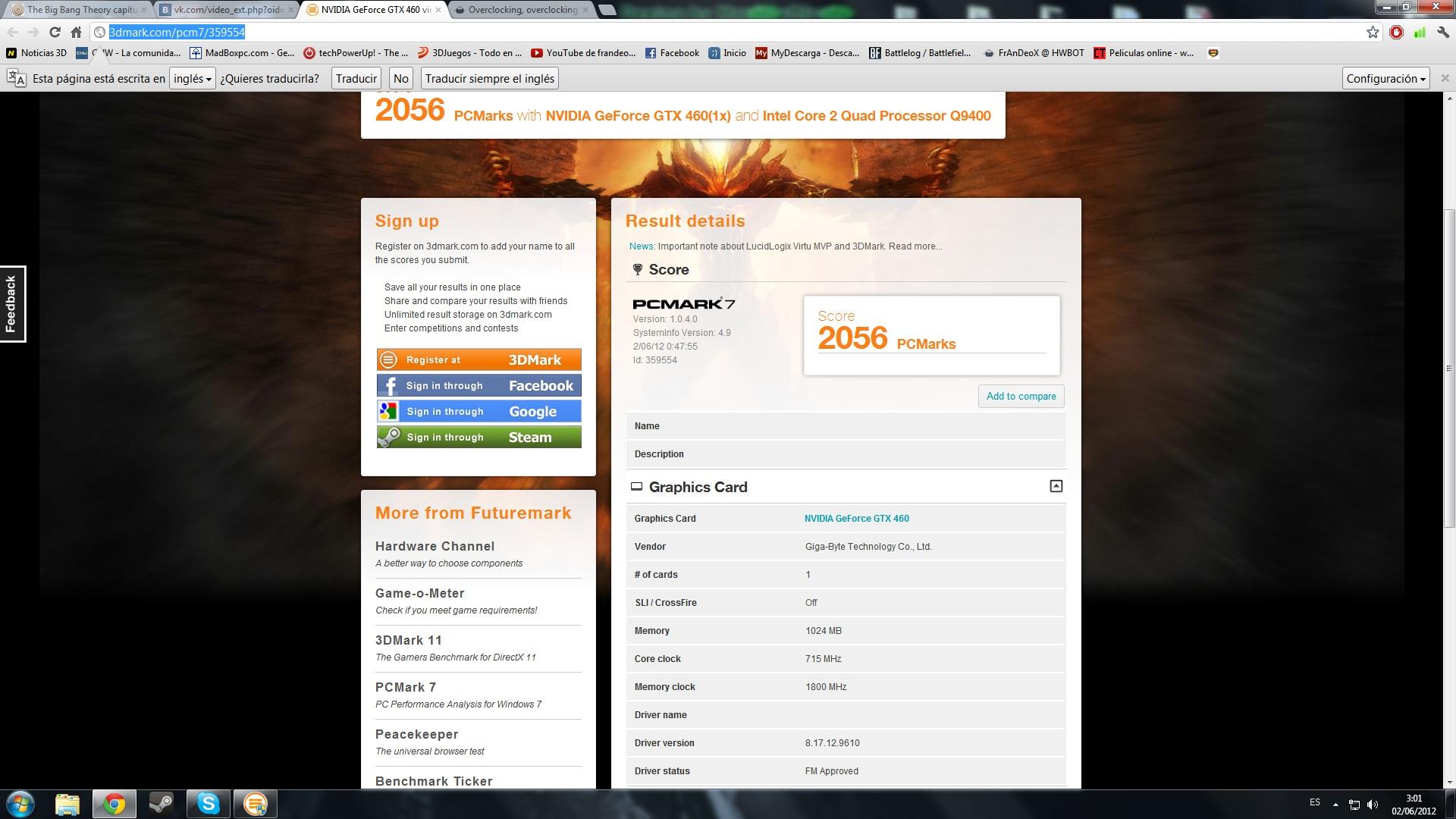Go to the browser Home page
This screenshot has width=1456, height=819.
[x=76, y=32]
